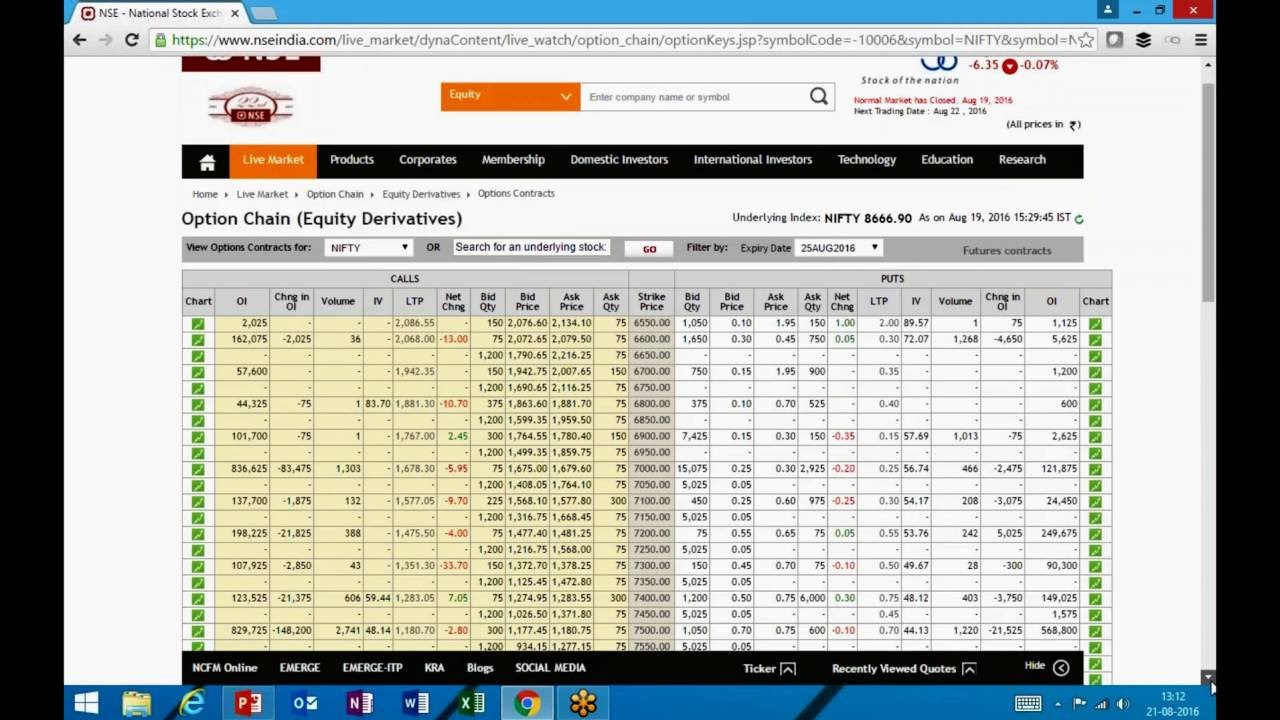The height and width of the screenshot is (720, 1280).
Task: Open the Education menu
Action: tap(947, 160)
